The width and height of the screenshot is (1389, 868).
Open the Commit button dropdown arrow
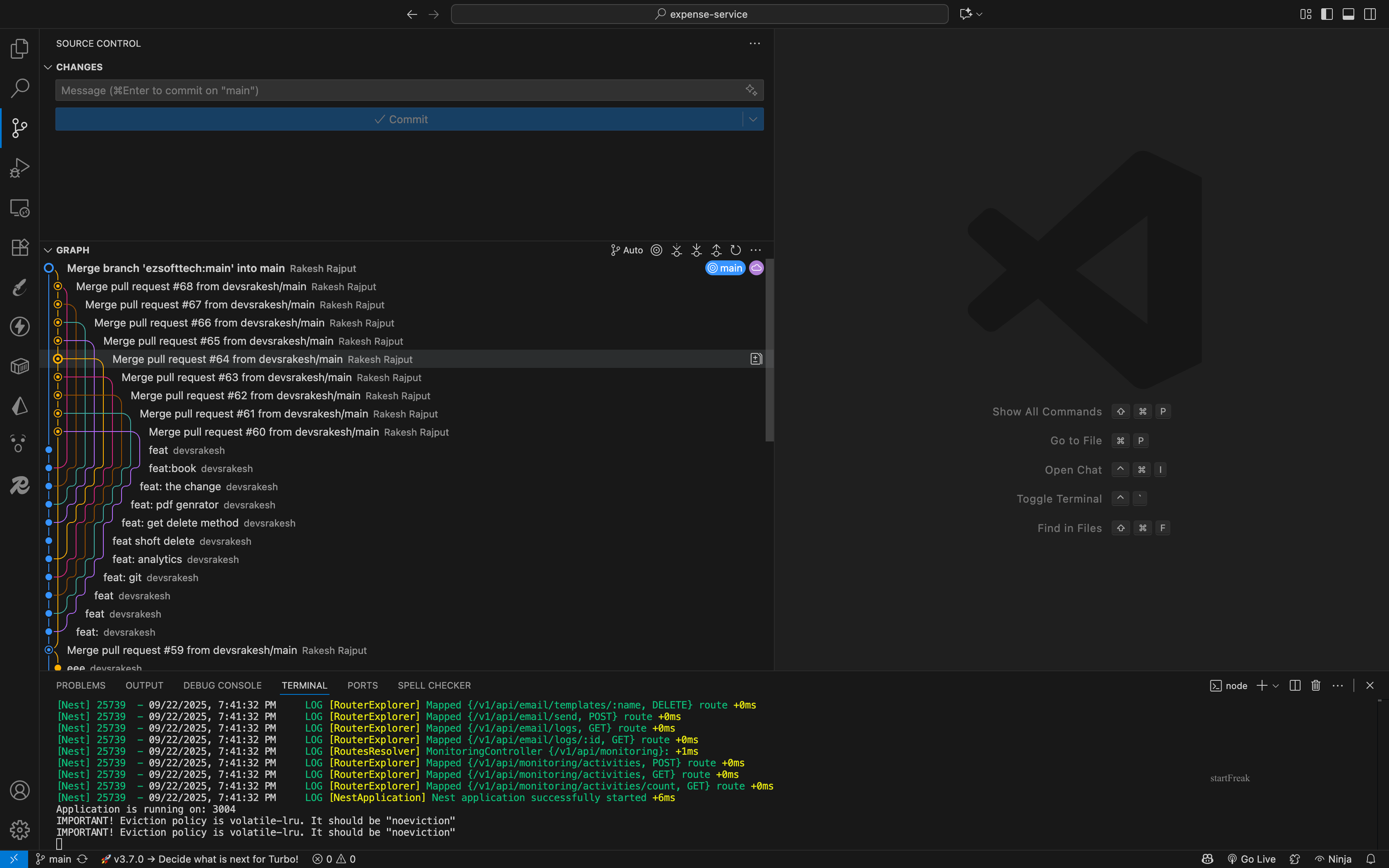click(753, 119)
